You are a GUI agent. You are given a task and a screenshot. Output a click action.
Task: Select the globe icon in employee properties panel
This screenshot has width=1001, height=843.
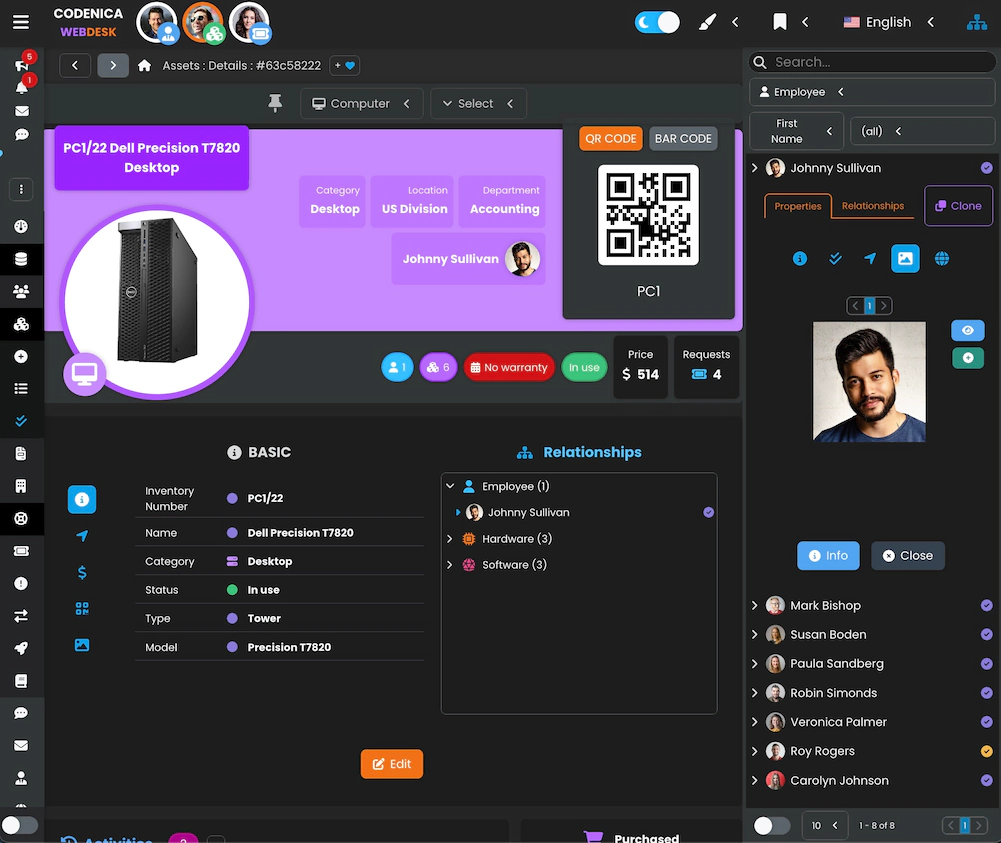pyautogui.click(x=941, y=258)
